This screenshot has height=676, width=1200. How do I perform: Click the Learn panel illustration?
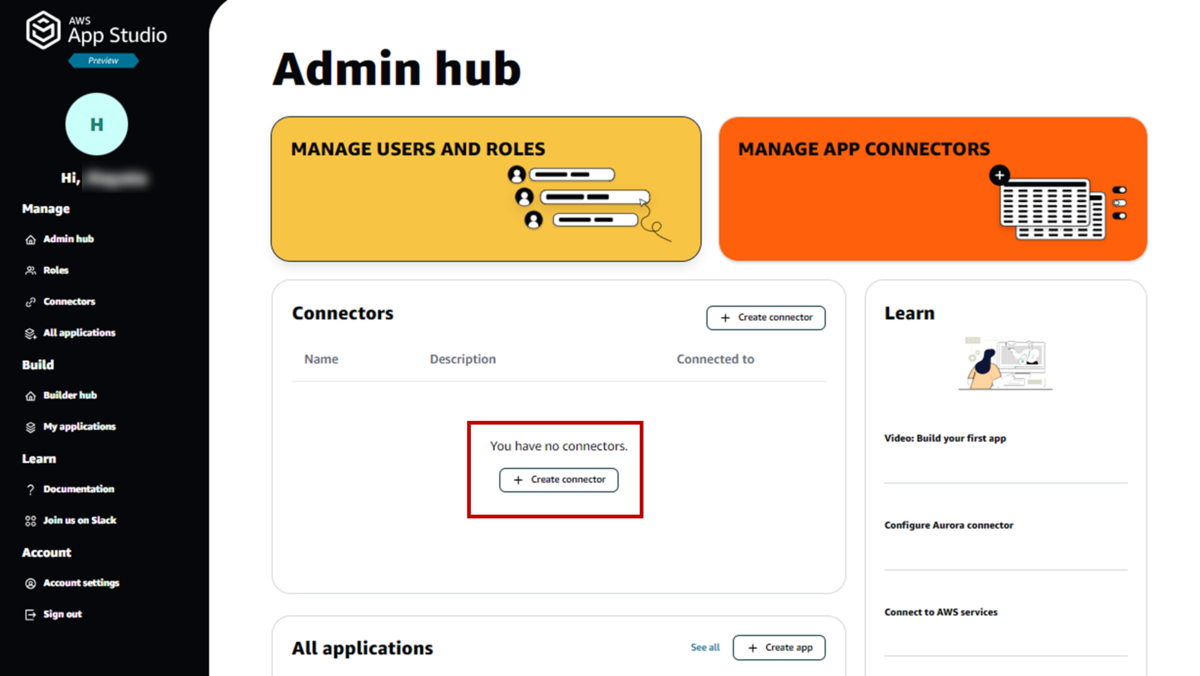(1005, 364)
